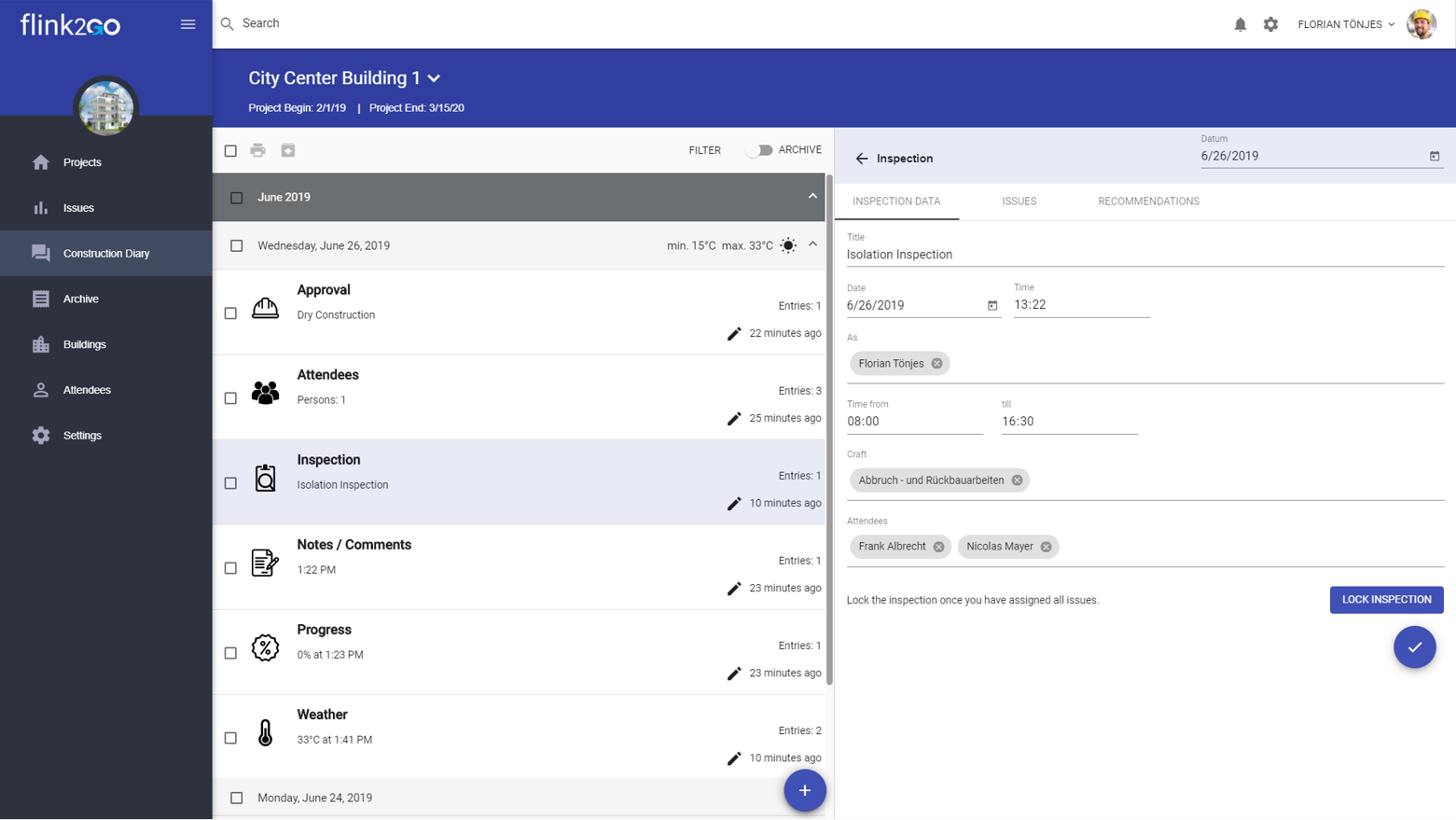Click the notifications bell icon
1456x820 pixels.
1240,24
